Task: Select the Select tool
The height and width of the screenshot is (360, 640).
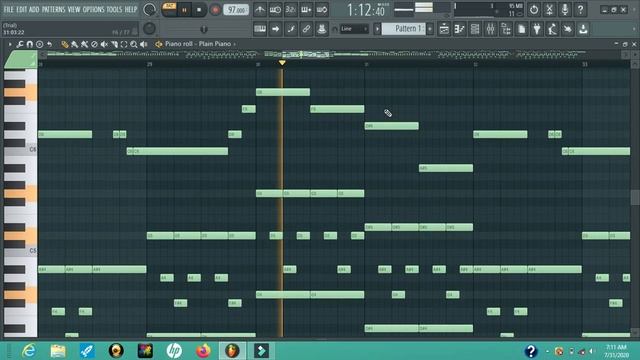Action: coord(124,44)
